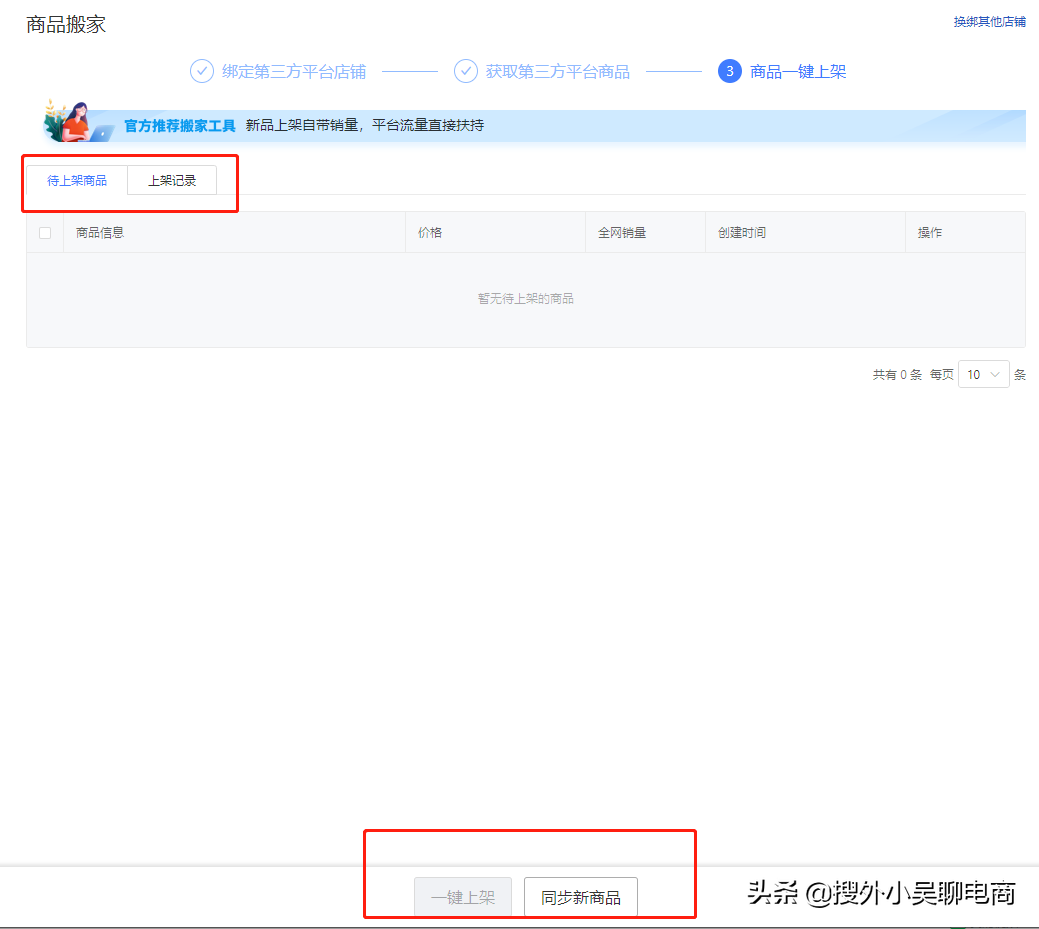Click the checkmark icon beside 获取第三方平台商品 step
1039x929 pixels.
point(466,71)
